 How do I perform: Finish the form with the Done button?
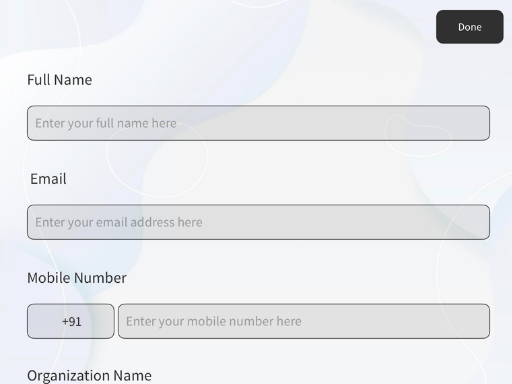469,27
